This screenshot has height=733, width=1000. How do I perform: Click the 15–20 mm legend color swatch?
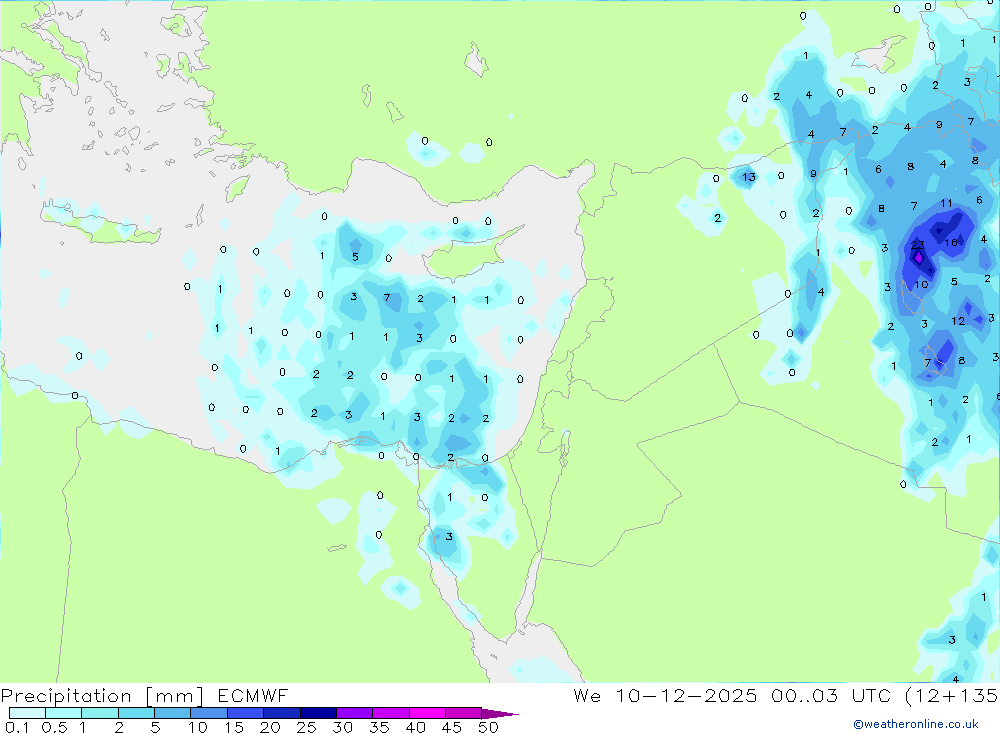(245, 713)
